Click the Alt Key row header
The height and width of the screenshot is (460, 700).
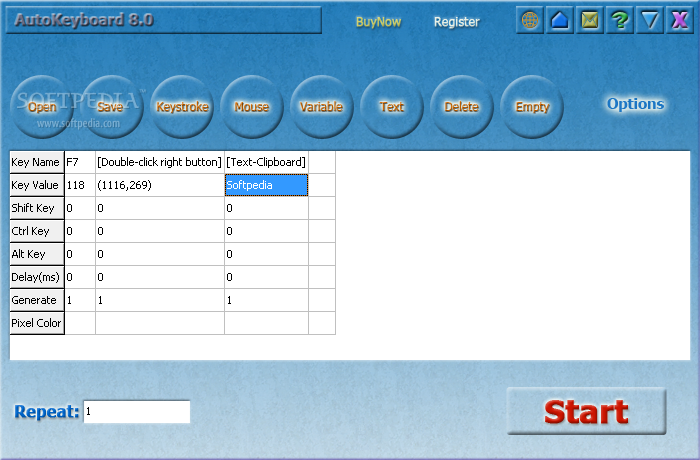pos(37,254)
